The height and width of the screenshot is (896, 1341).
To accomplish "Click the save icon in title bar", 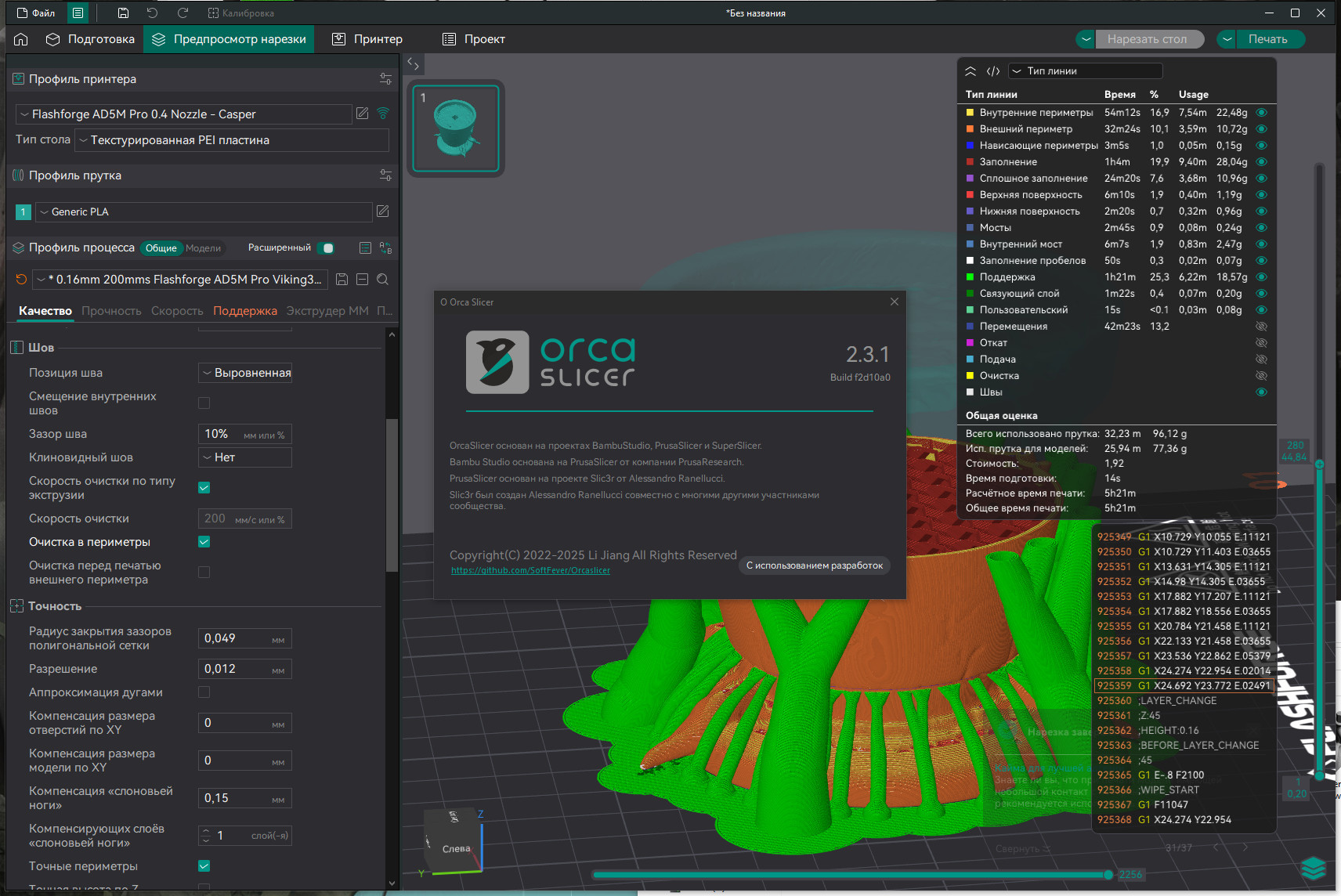I will [123, 13].
